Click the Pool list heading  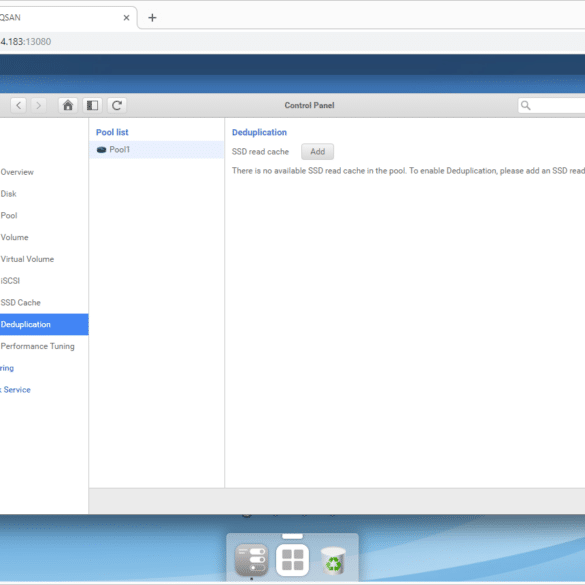112,132
